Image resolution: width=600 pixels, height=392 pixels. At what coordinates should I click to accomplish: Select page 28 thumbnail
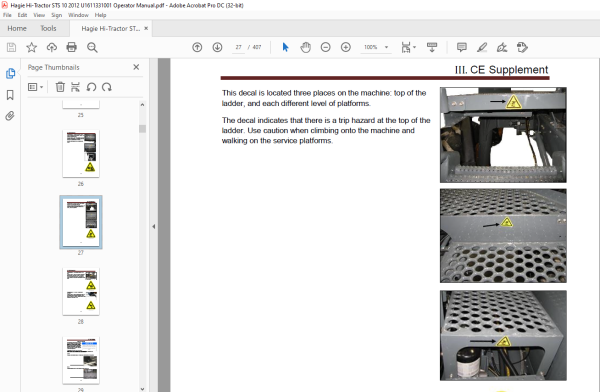(81, 292)
